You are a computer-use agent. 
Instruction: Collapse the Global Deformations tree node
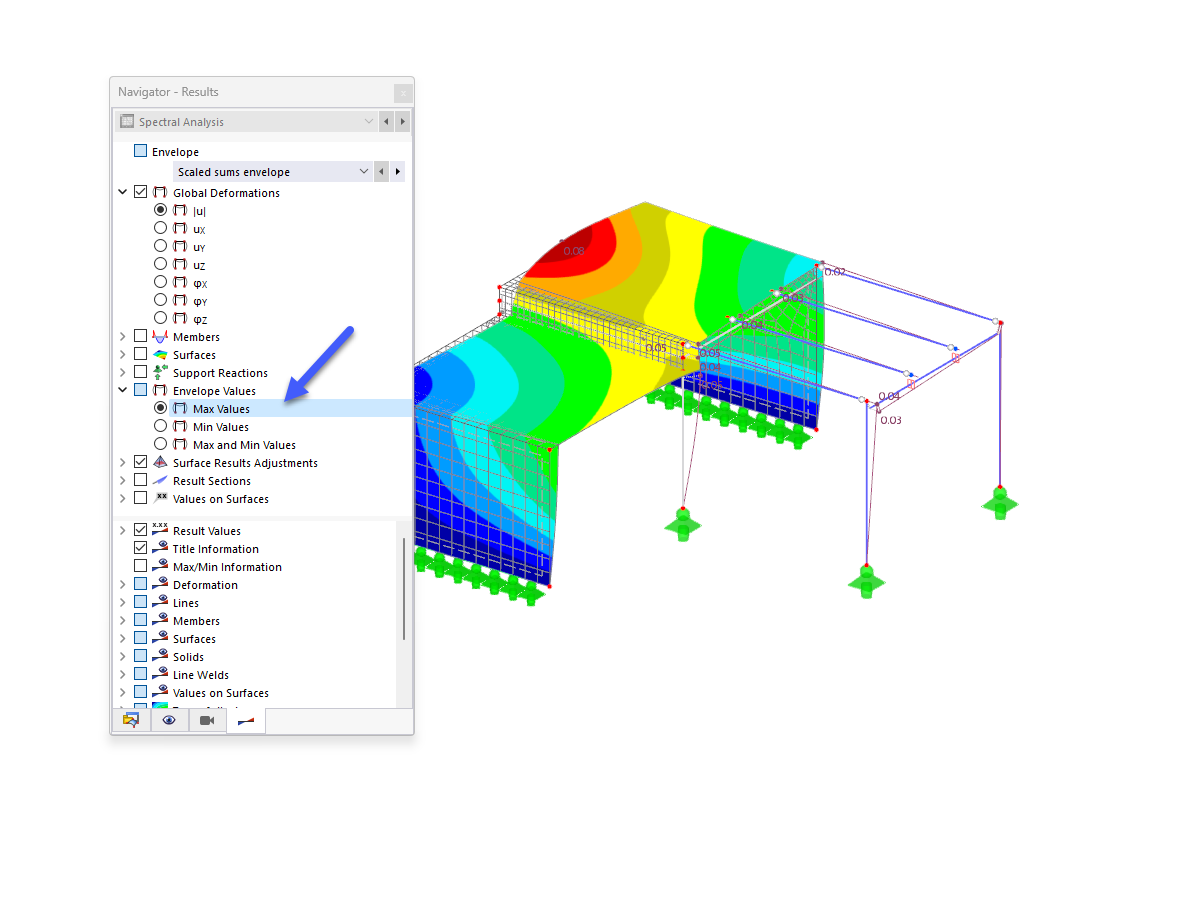(x=122, y=193)
